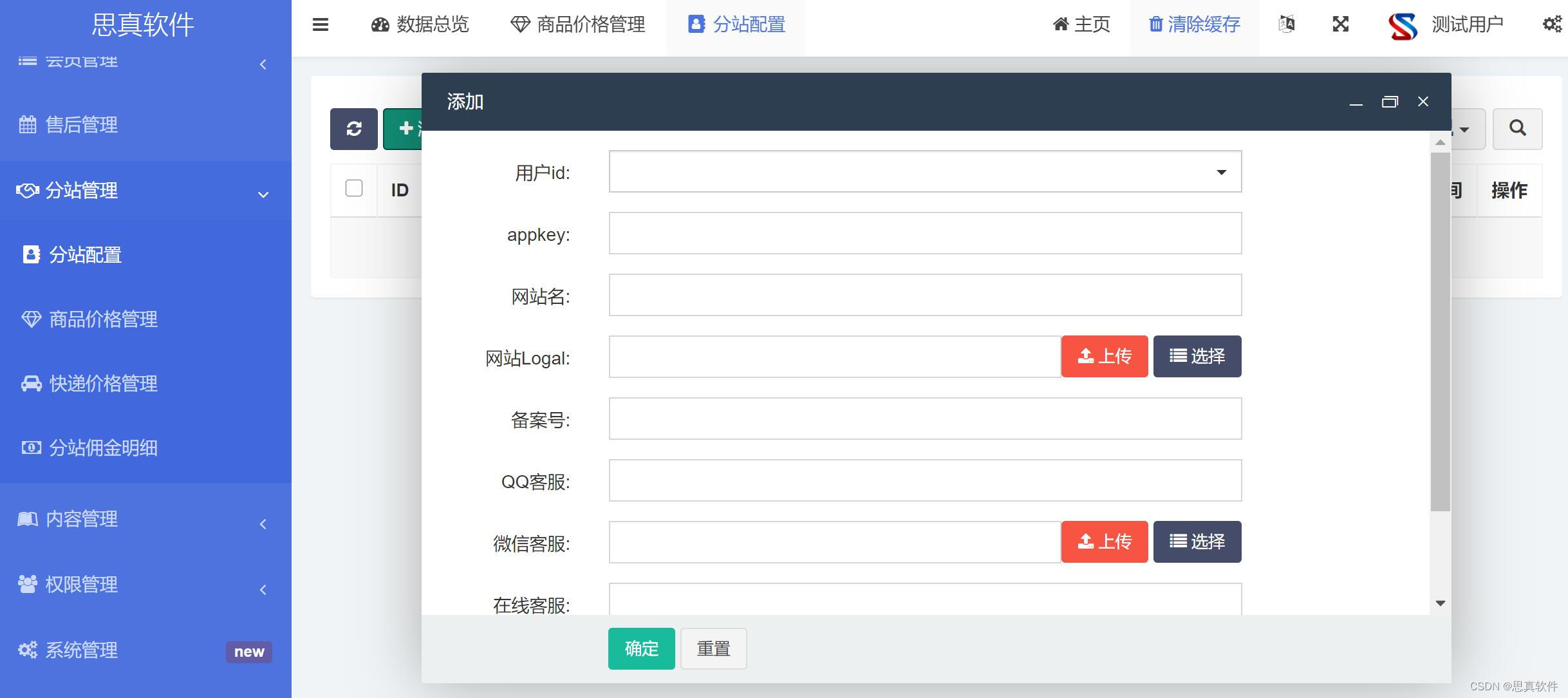Go to 主页 home link

1081,24
